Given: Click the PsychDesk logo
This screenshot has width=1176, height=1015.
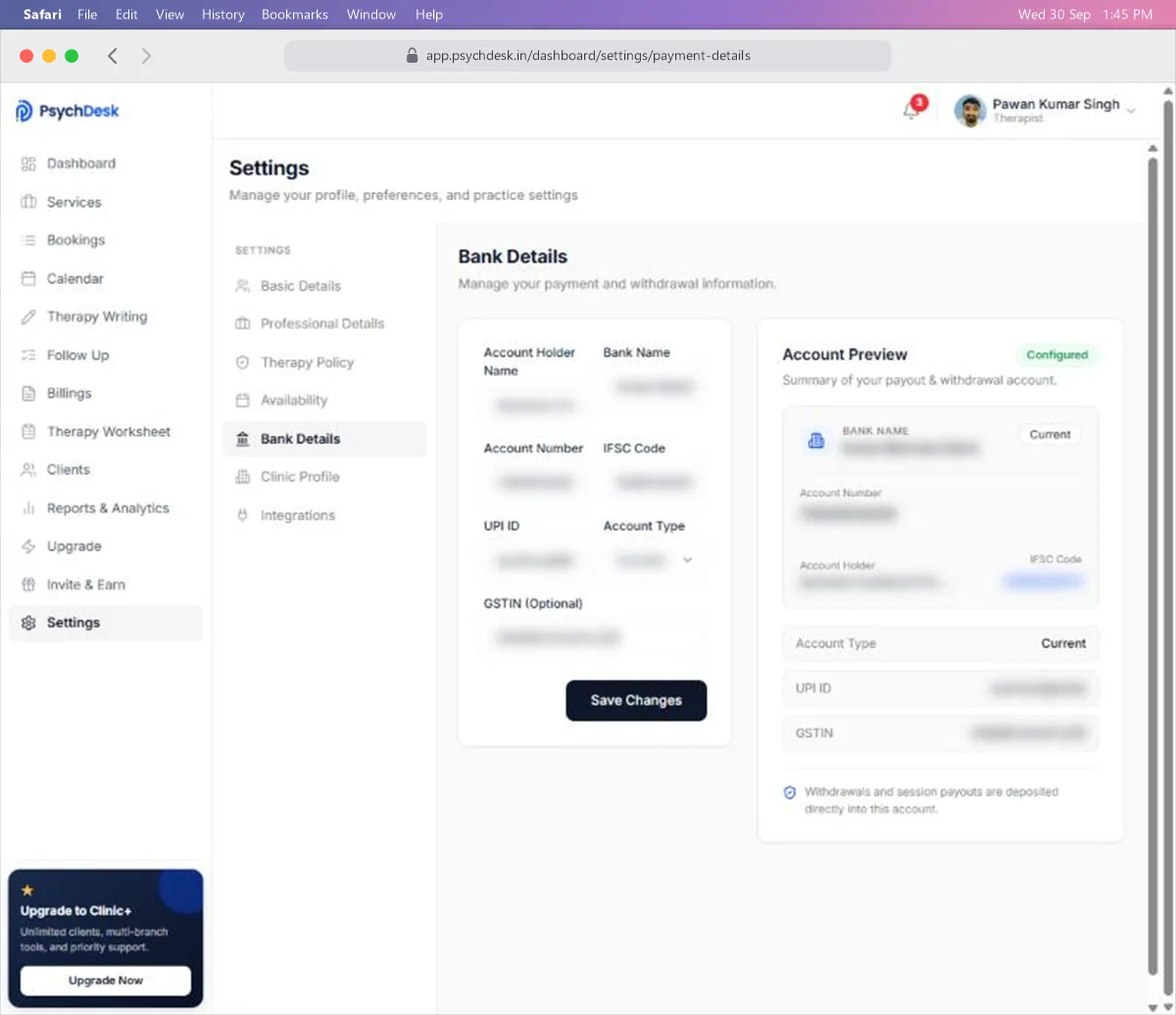Looking at the screenshot, I should pos(68,111).
